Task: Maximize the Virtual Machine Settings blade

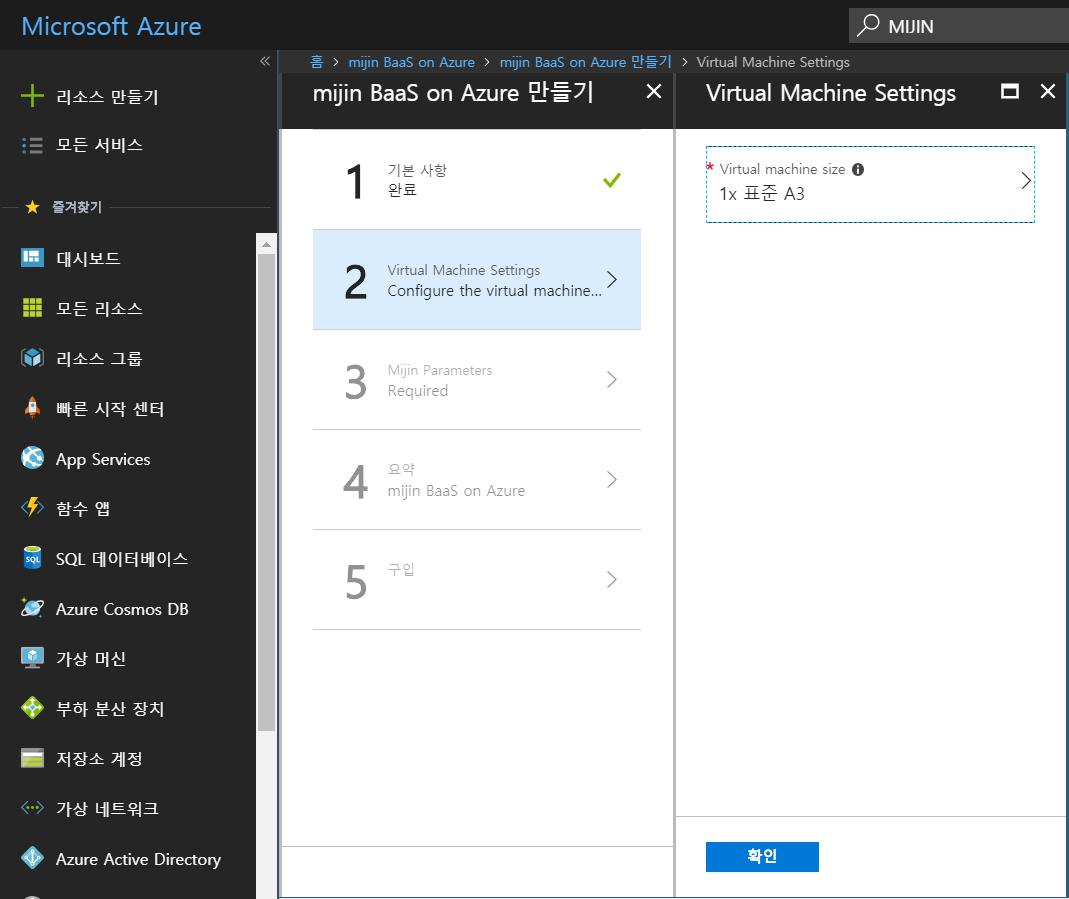Action: point(1010,91)
